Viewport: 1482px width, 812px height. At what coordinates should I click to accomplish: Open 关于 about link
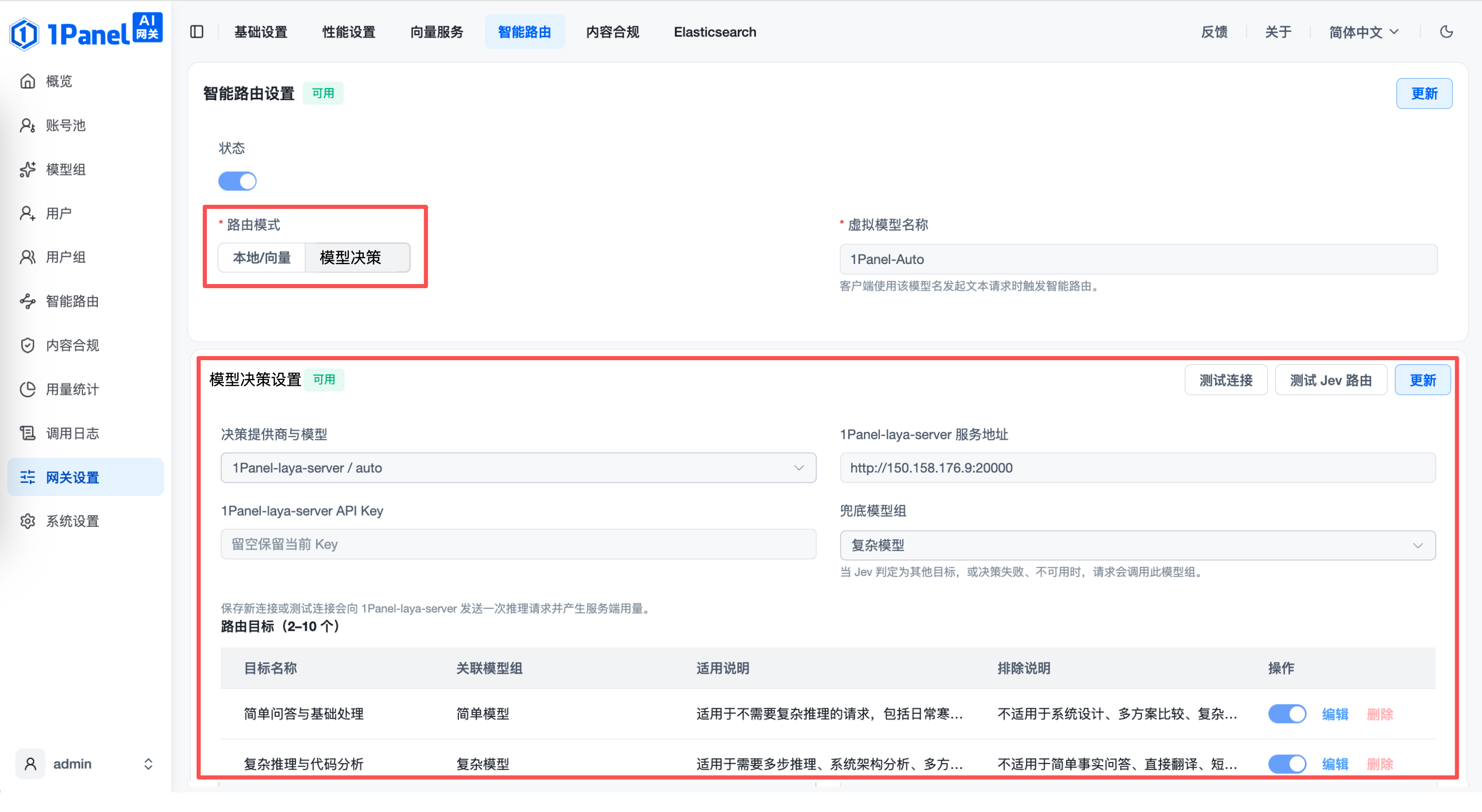pyautogui.click(x=1278, y=32)
